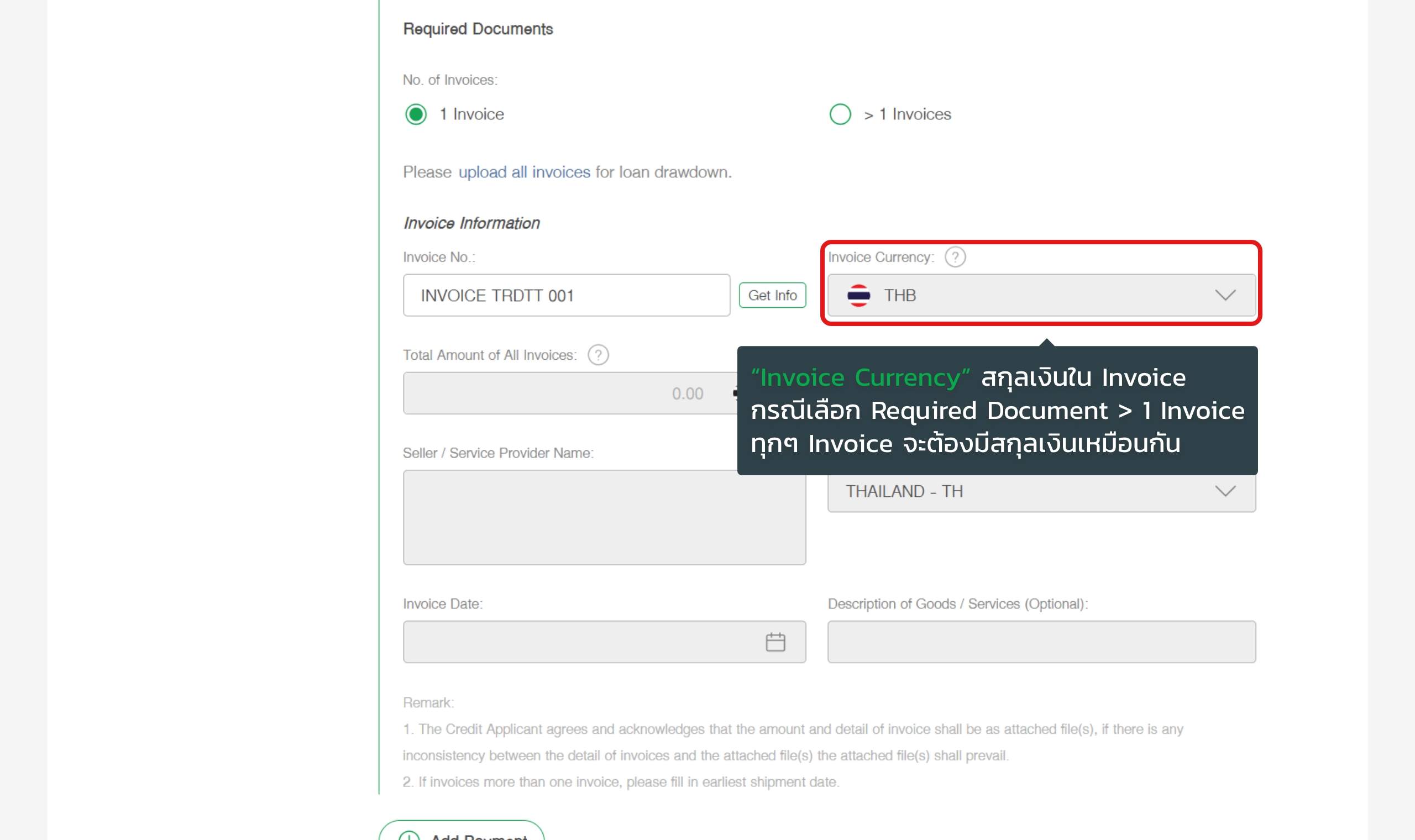The image size is (1415, 840).
Task: Click the chevron on the THAILAND - TH selector
Action: click(1225, 491)
